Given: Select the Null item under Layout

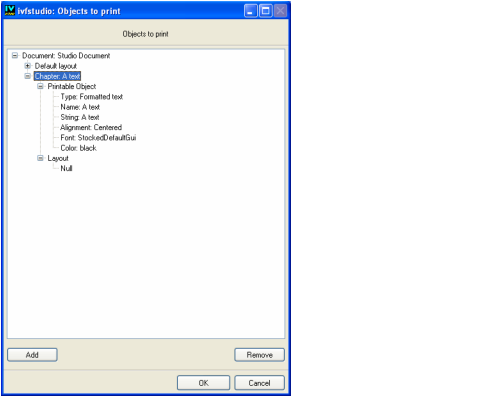Looking at the screenshot, I should coord(66,168).
